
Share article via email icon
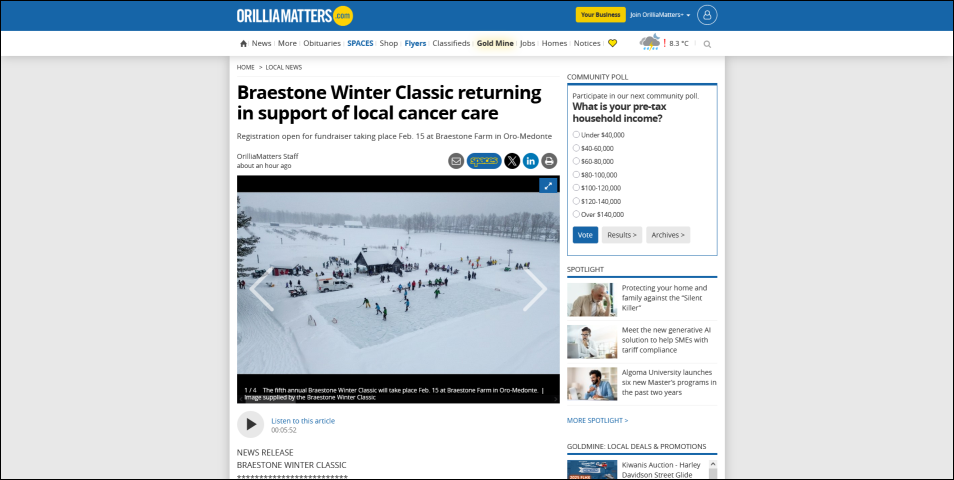[x=456, y=161]
